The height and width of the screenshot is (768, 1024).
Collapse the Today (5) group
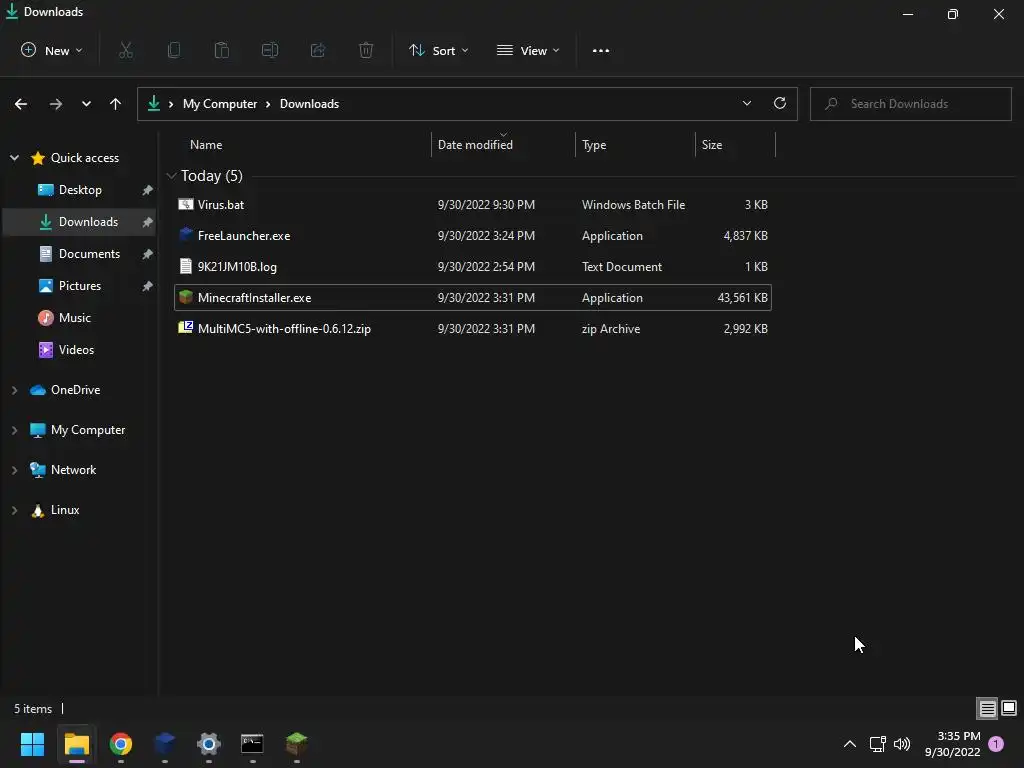pos(171,176)
